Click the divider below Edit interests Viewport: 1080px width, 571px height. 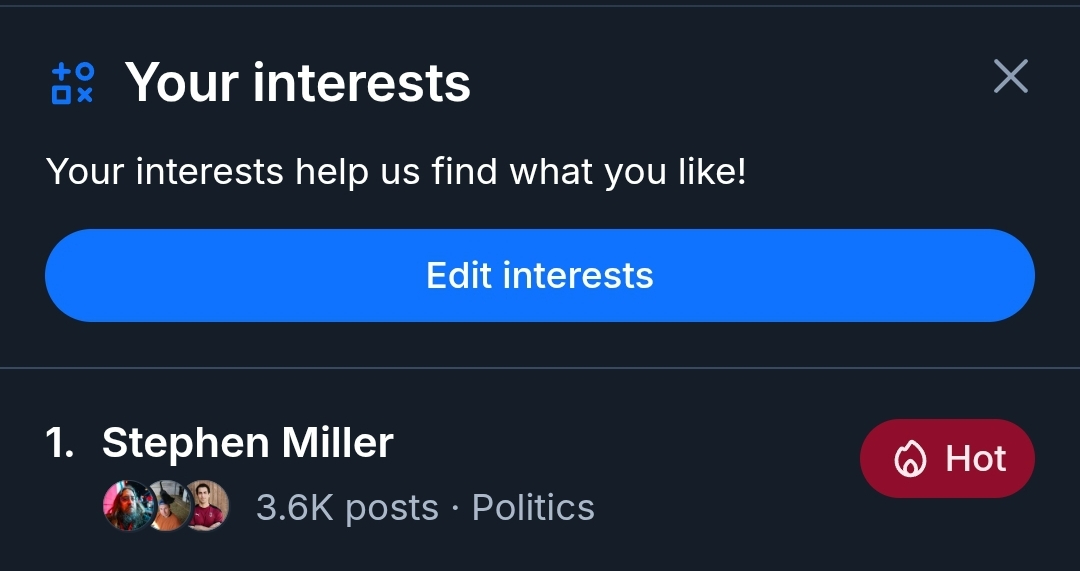tap(540, 368)
